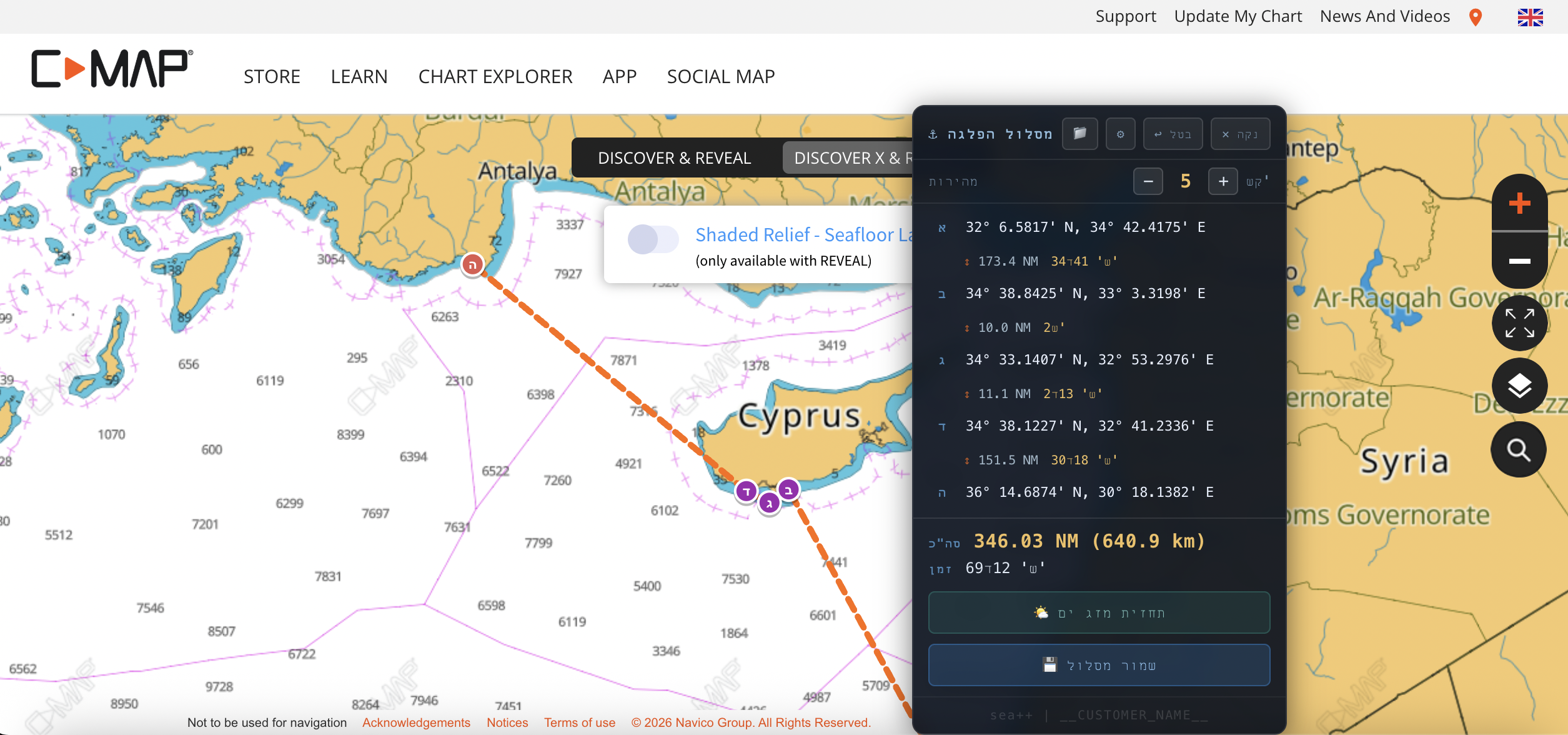Open the LEARN menu

[x=359, y=76]
